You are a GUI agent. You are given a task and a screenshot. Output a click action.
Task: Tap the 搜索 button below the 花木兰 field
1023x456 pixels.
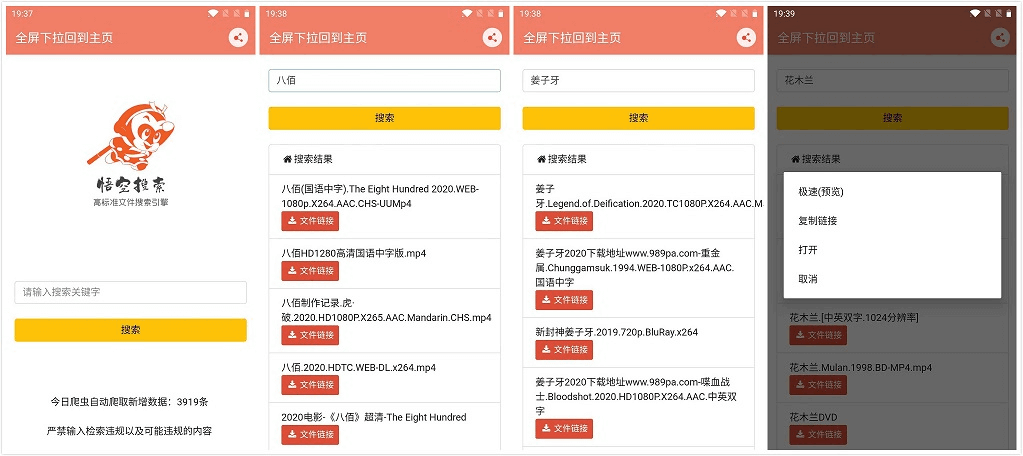click(x=893, y=118)
